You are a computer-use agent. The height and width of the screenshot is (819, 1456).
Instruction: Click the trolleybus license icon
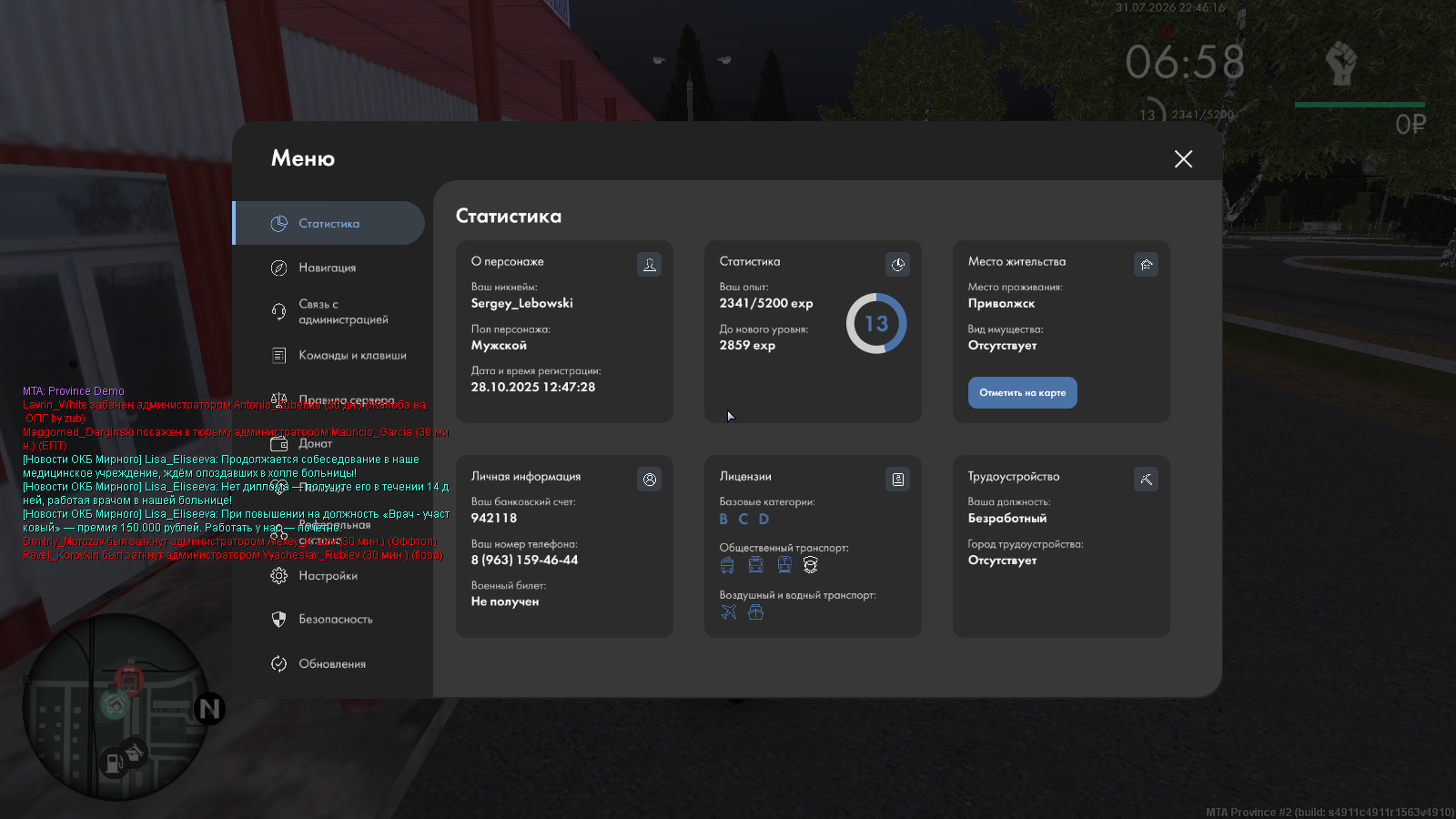(x=755, y=565)
